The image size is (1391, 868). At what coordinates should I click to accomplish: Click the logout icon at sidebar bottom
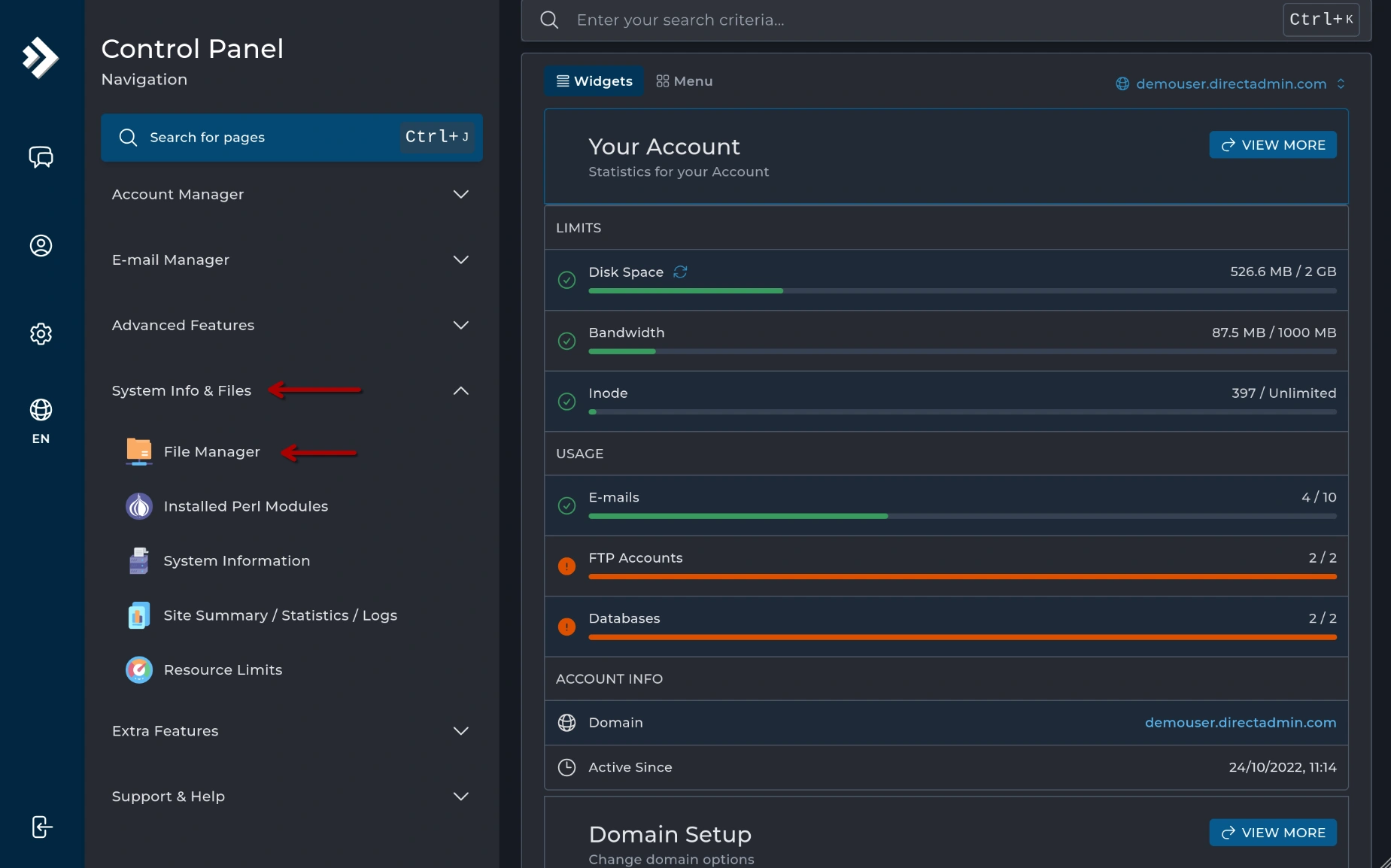pos(41,827)
